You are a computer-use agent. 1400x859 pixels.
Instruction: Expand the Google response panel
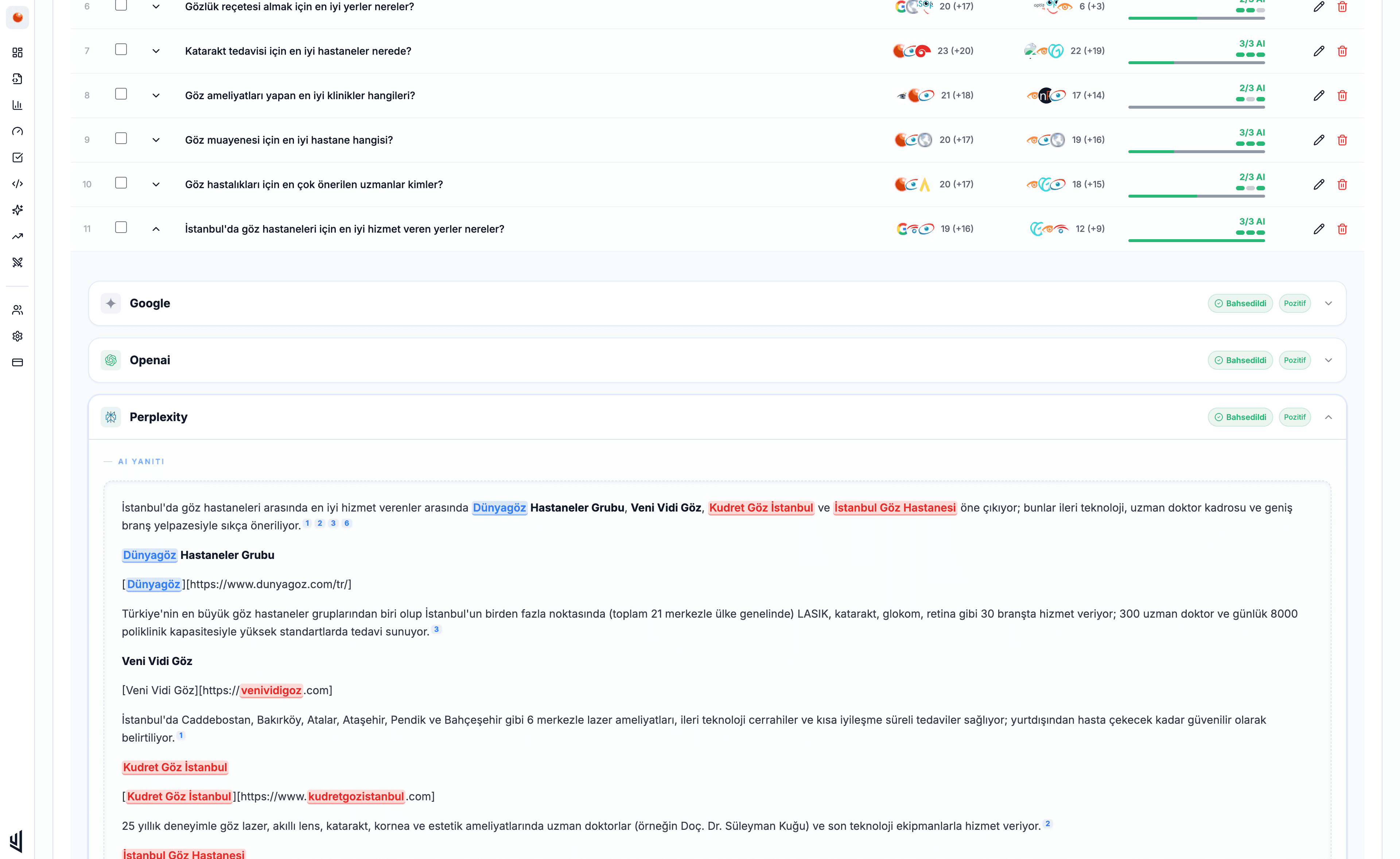[x=1329, y=303]
